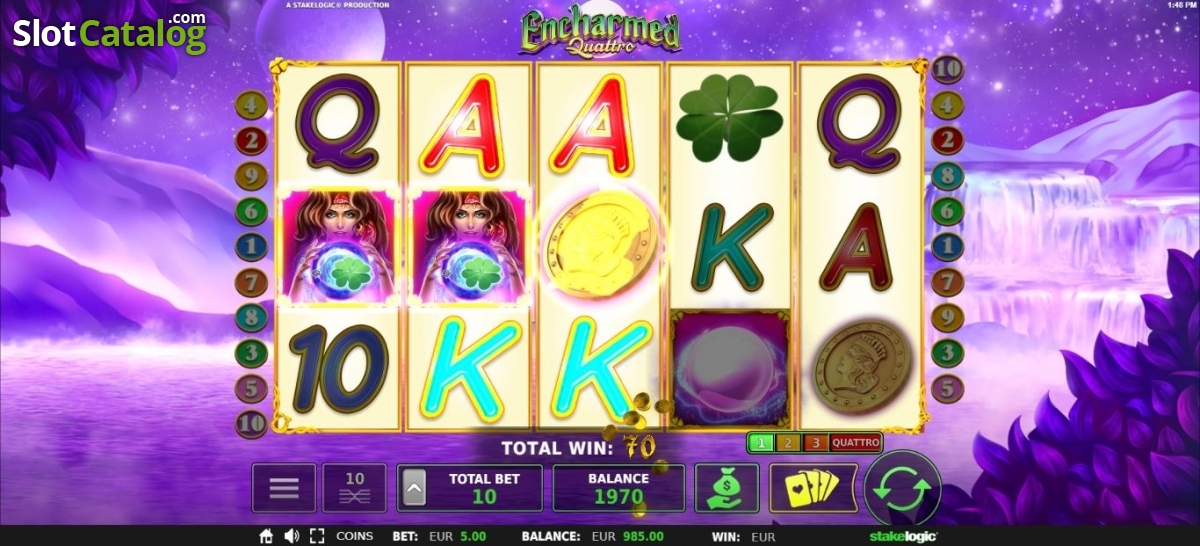Image resolution: width=1200 pixels, height=546 pixels.
Task: Mute sound with the speaker icon
Action: [292, 536]
